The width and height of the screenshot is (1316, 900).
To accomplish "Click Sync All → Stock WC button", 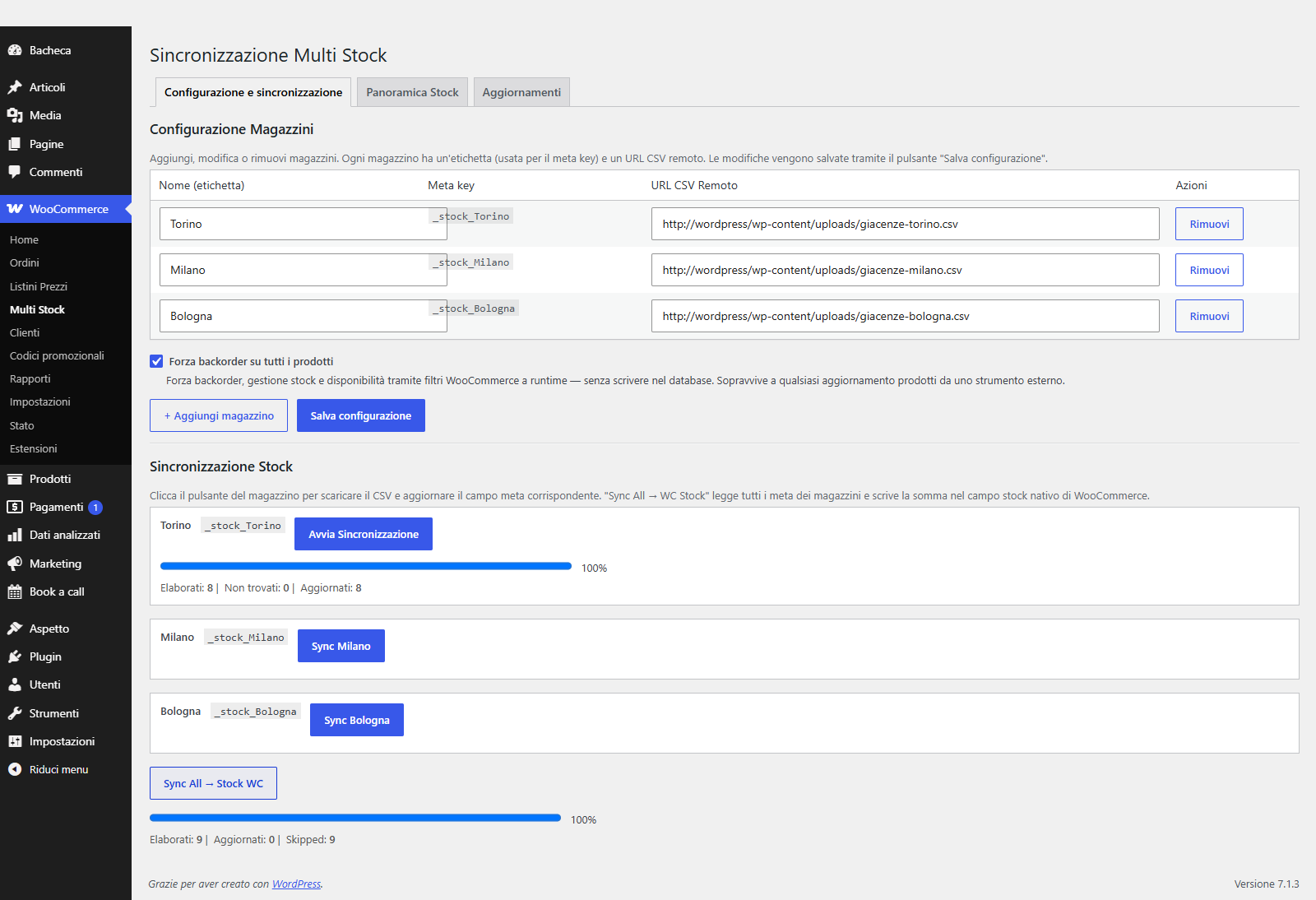I will coord(213,783).
